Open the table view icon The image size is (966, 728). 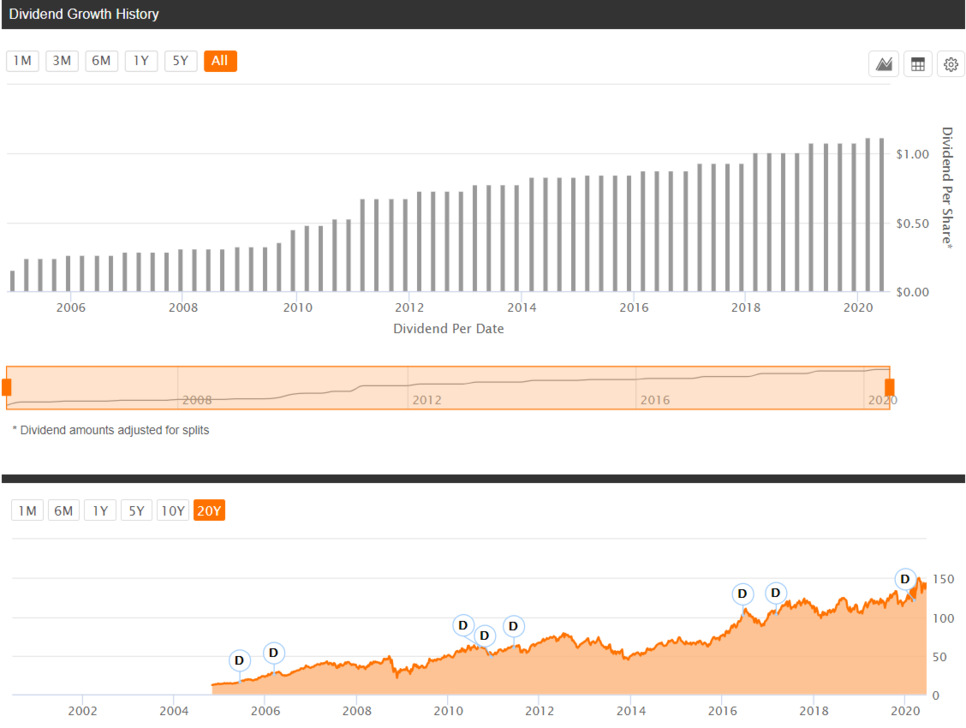[918, 64]
